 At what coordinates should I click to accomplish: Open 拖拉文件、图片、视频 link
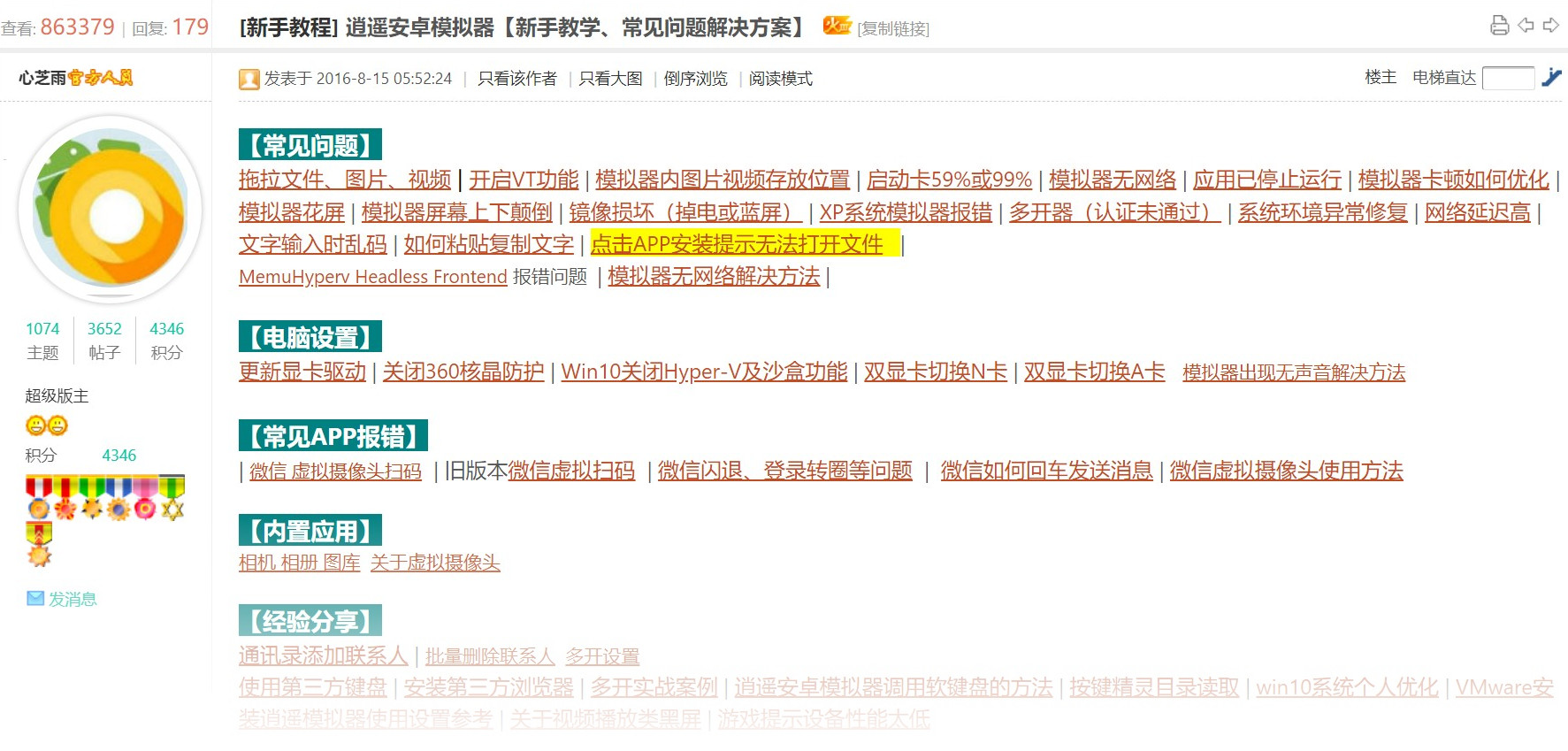(345, 180)
